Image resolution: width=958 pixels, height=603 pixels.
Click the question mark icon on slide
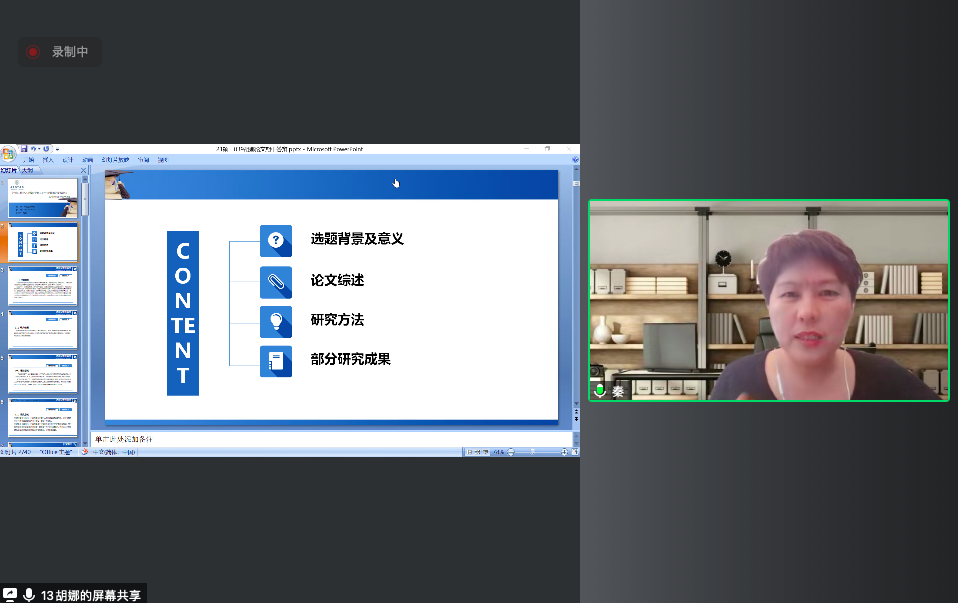point(276,240)
